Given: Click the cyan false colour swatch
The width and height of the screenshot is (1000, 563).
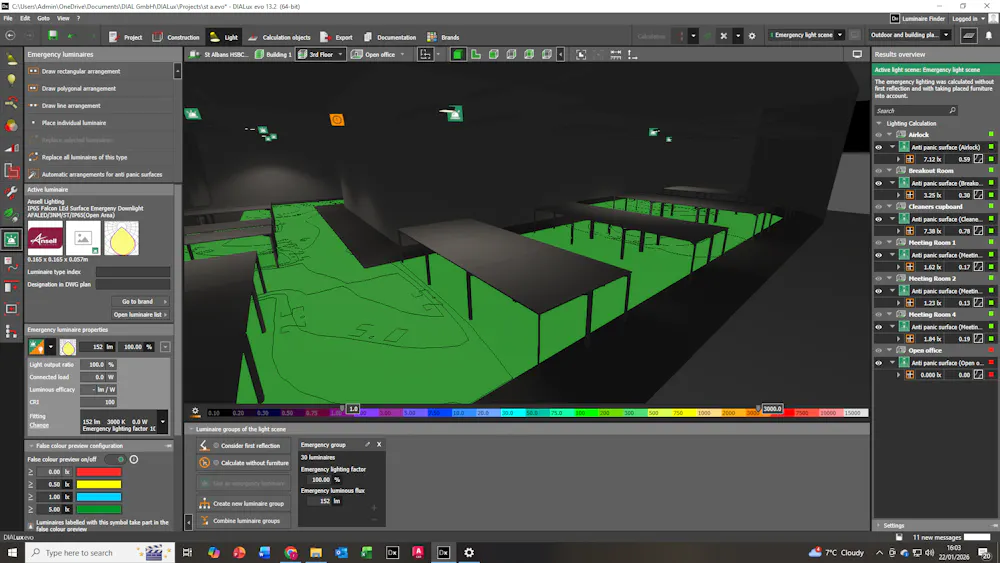Looking at the screenshot, I should click(x=99, y=497).
